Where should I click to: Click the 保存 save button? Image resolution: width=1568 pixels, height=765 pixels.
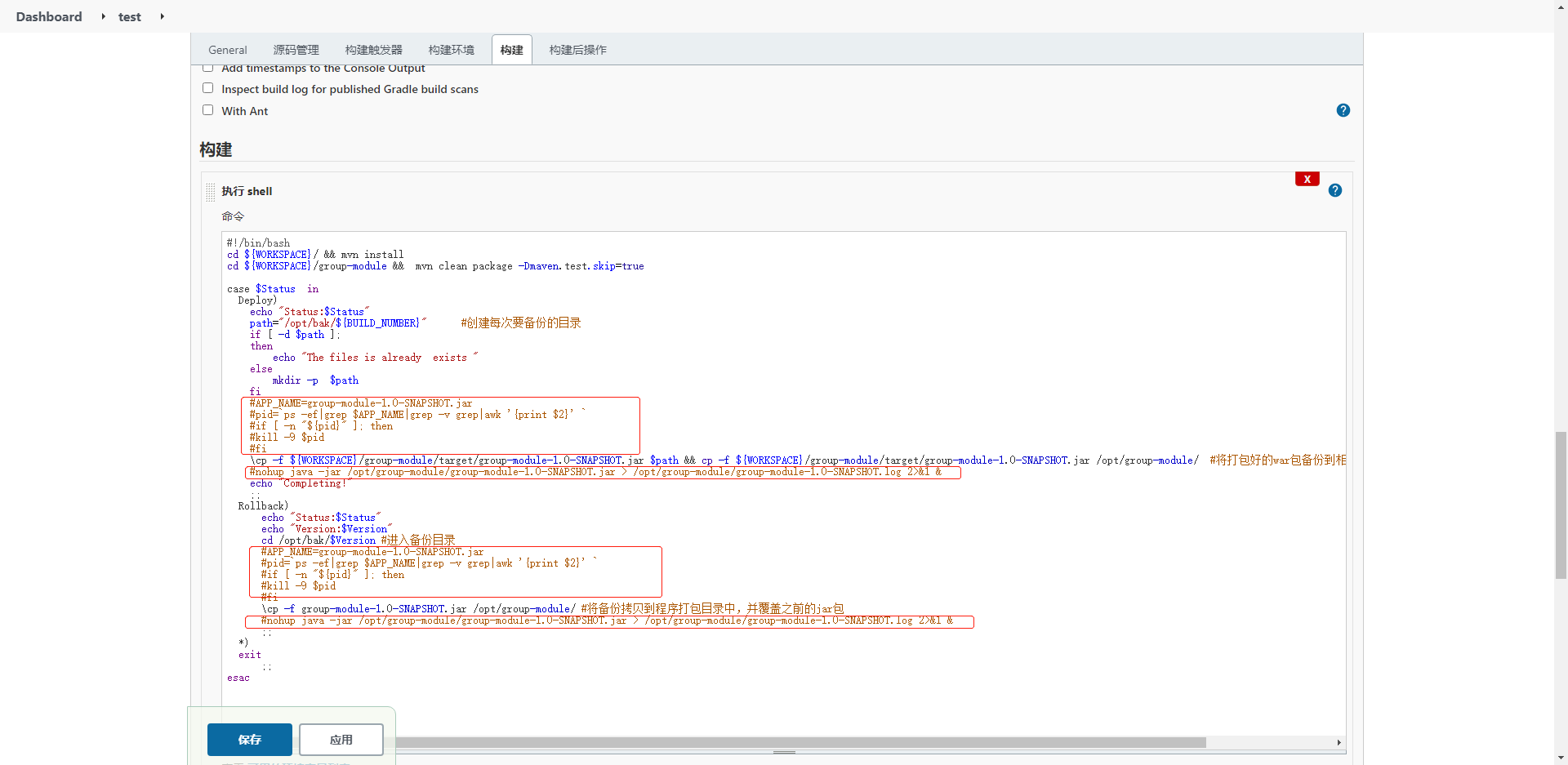(249, 740)
